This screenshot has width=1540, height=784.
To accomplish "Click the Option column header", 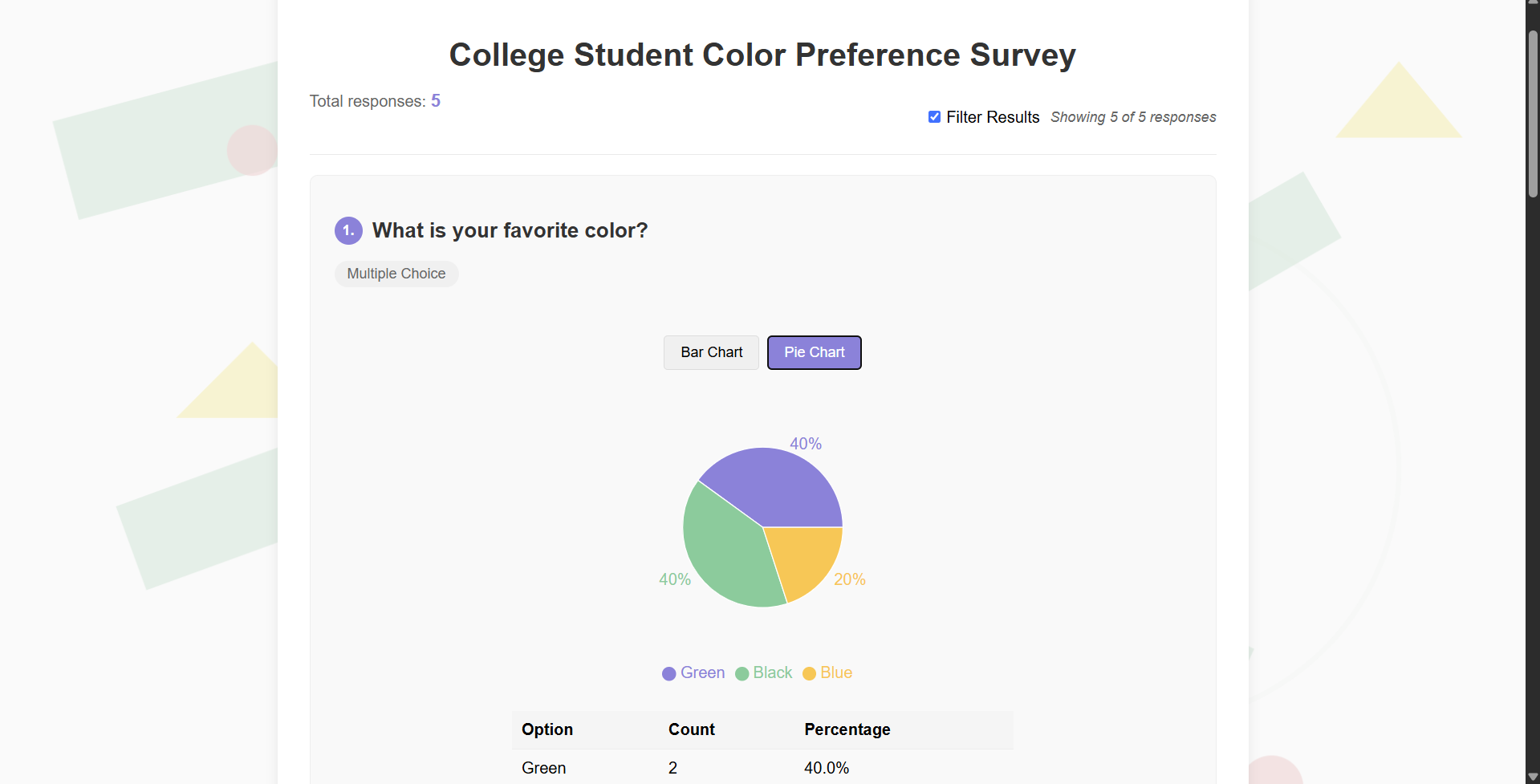I will [547, 729].
